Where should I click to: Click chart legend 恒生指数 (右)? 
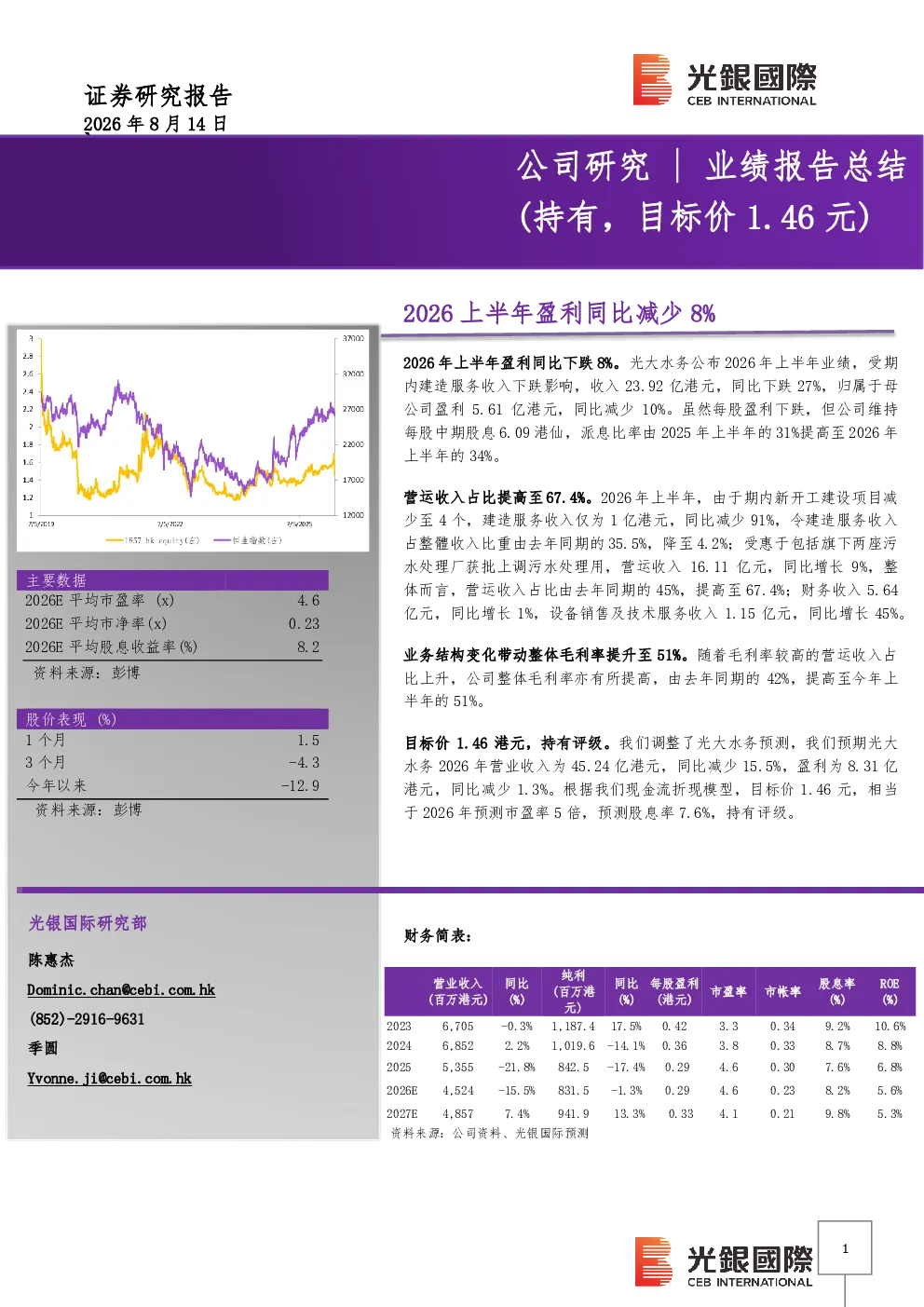click(248, 540)
